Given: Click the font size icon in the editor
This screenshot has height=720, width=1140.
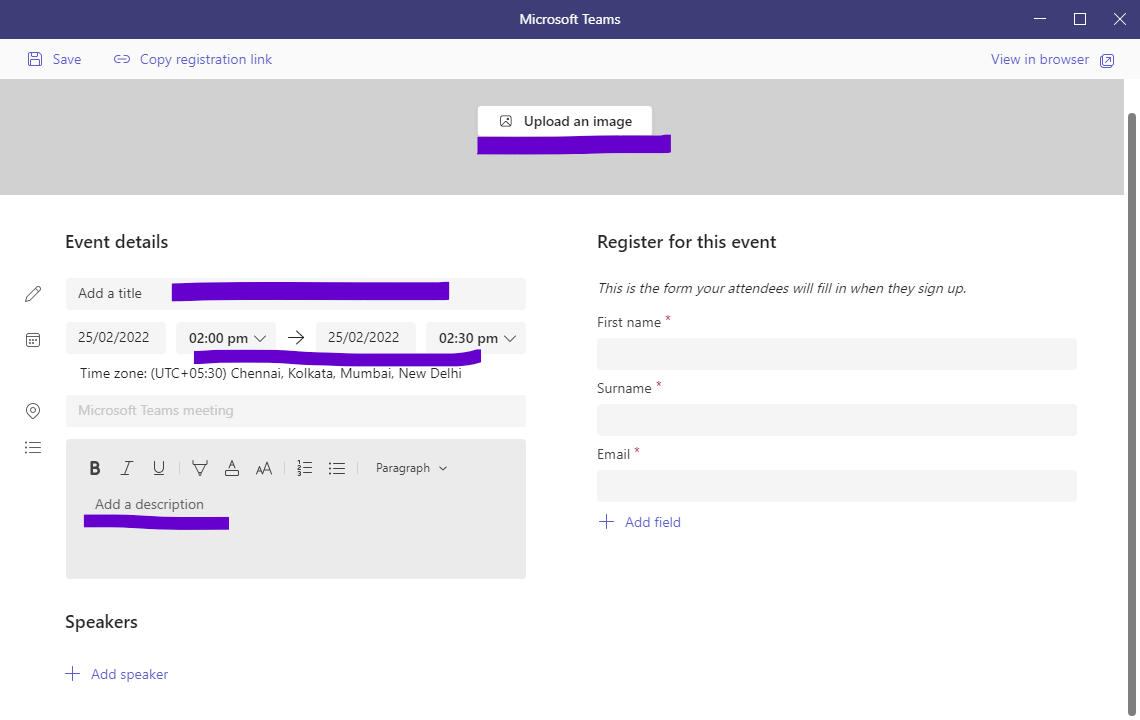Looking at the screenshot, I should pos(264,467).
